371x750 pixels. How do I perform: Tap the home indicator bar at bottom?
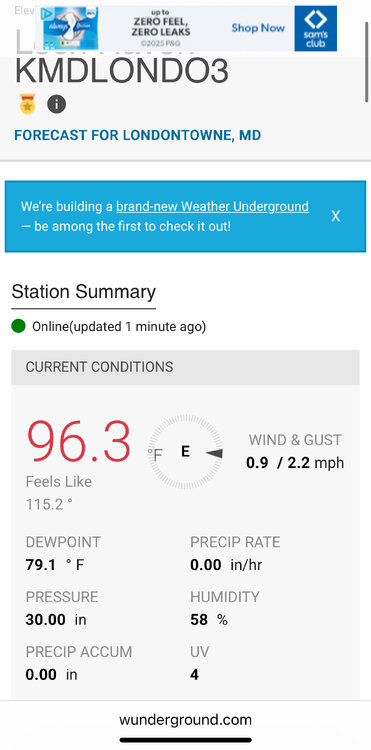tap(186, 740)
